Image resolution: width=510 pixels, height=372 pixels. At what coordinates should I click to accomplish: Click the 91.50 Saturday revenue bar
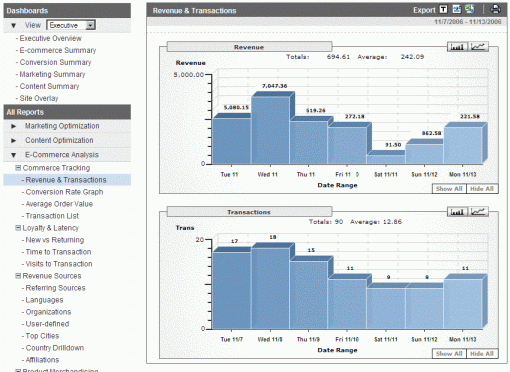pos(386,159)
